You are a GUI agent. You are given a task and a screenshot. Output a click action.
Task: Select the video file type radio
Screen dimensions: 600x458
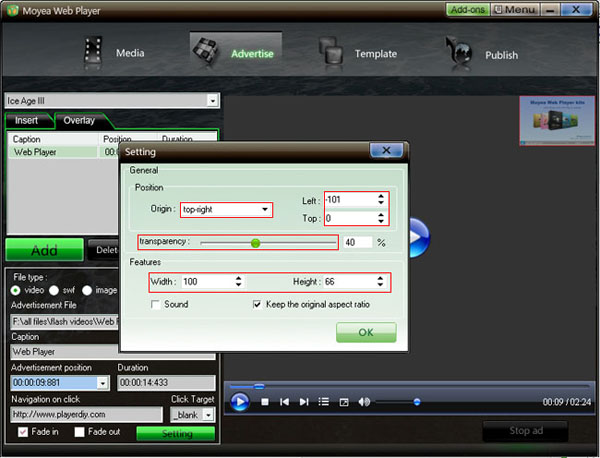(16, 290)
